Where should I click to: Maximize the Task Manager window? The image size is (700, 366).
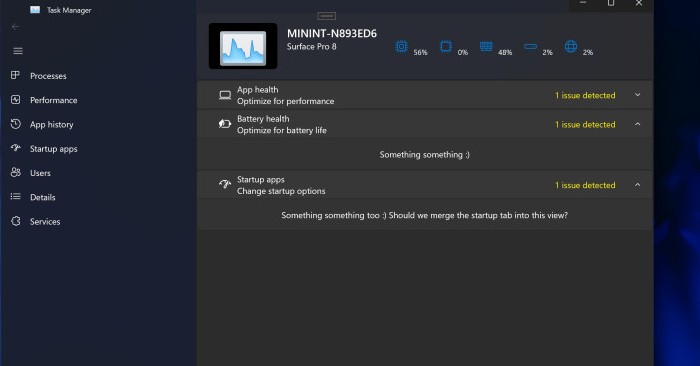click(x=611, y=4)
